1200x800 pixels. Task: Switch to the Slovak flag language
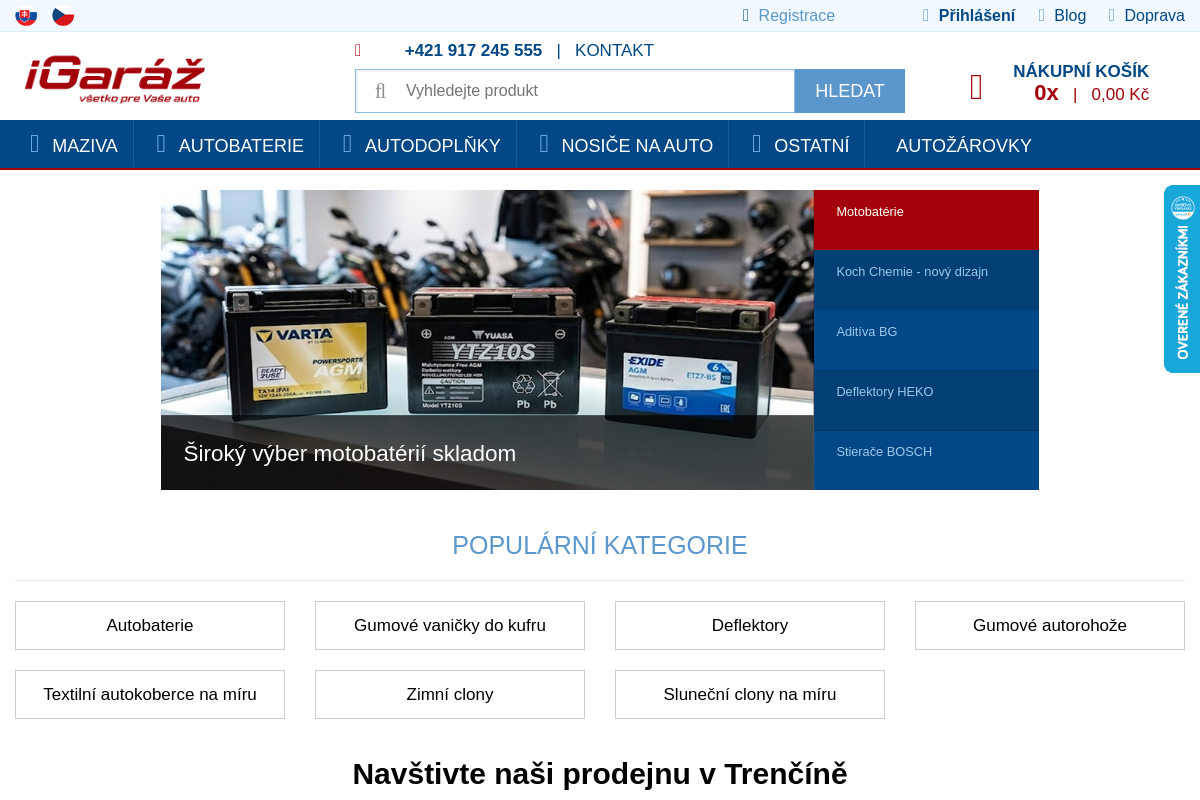[x=26, y=16]
